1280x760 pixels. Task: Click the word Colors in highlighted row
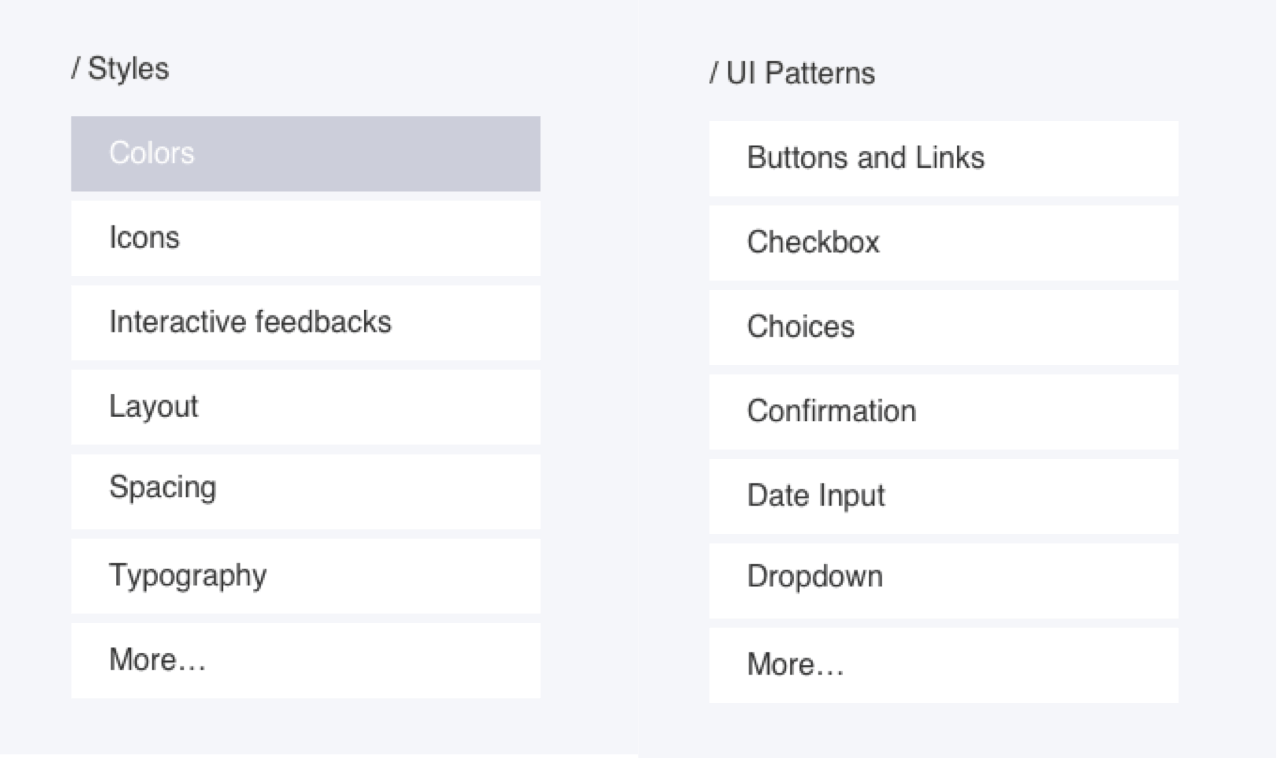point(152,153)
